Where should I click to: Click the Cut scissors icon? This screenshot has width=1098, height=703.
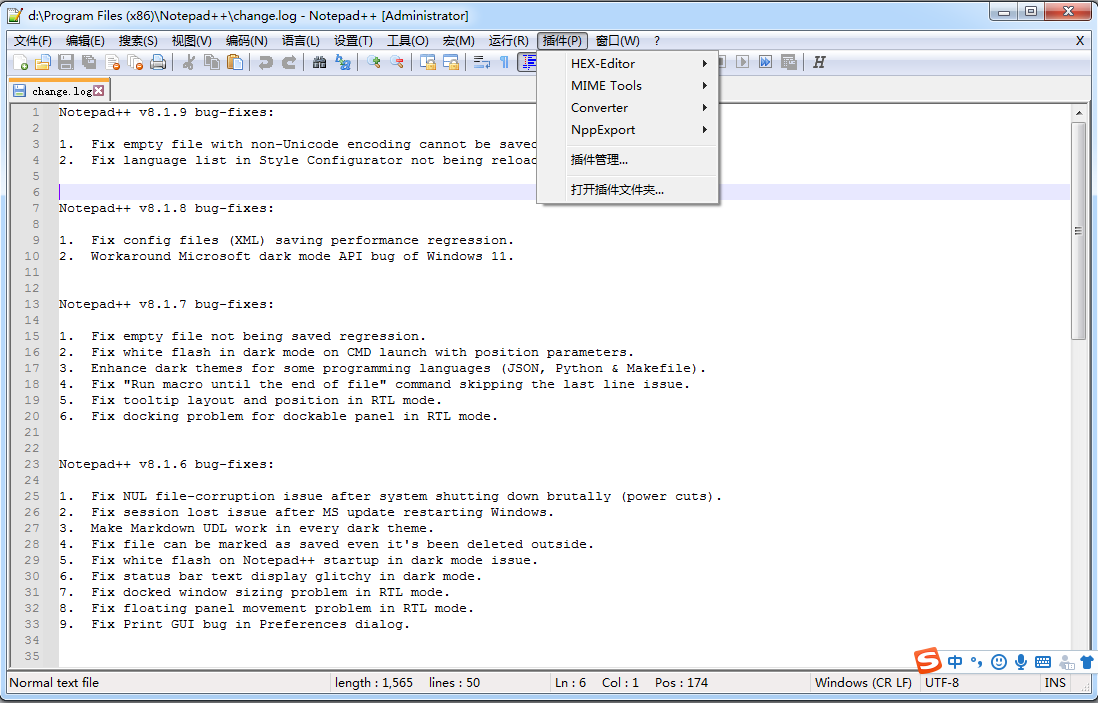(x=188, y=63)
